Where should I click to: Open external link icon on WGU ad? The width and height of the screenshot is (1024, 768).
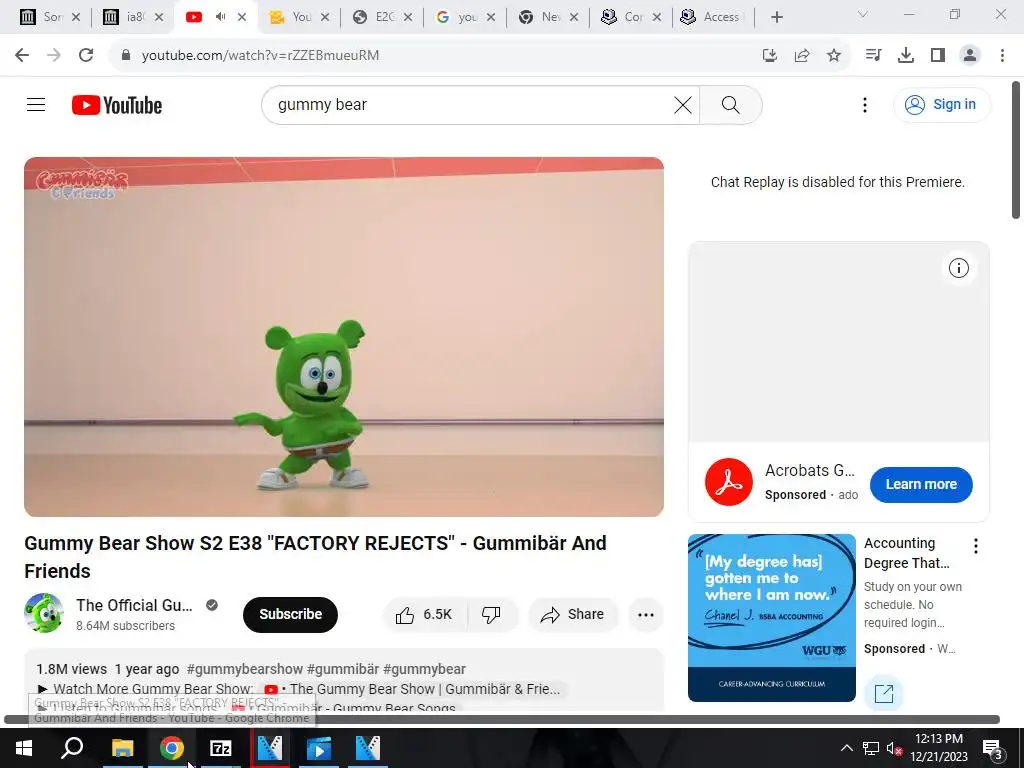click(x=884, y=694)
